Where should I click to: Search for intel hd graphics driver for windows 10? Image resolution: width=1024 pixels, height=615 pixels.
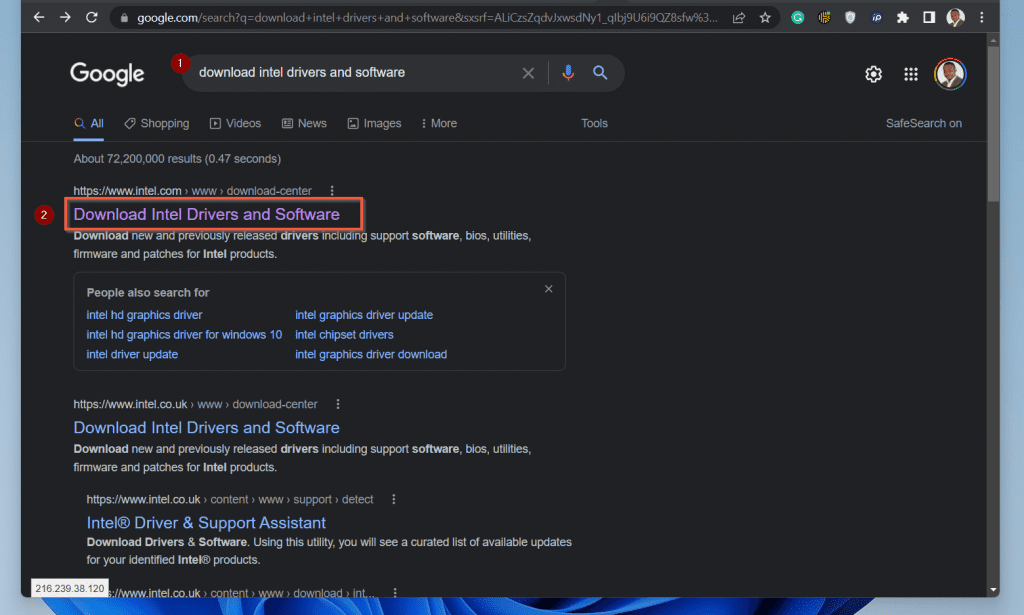tap(184, 334)
